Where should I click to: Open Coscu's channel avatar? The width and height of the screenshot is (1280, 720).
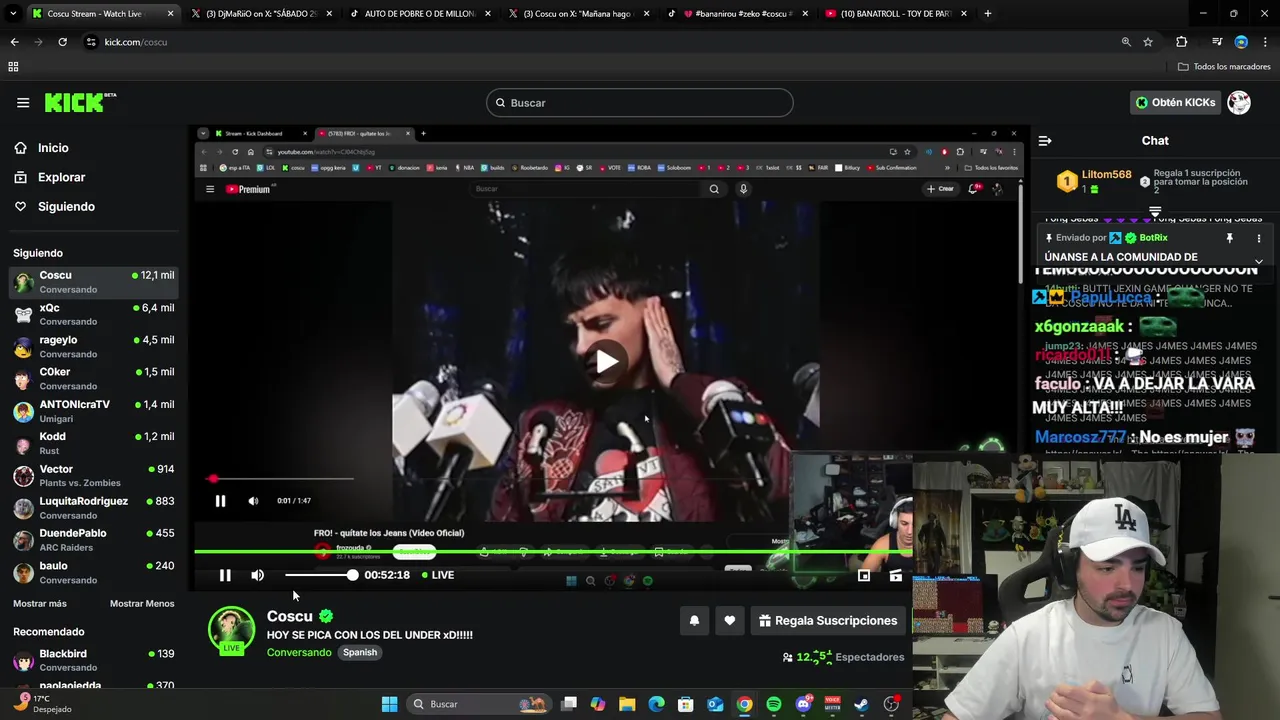231,631
